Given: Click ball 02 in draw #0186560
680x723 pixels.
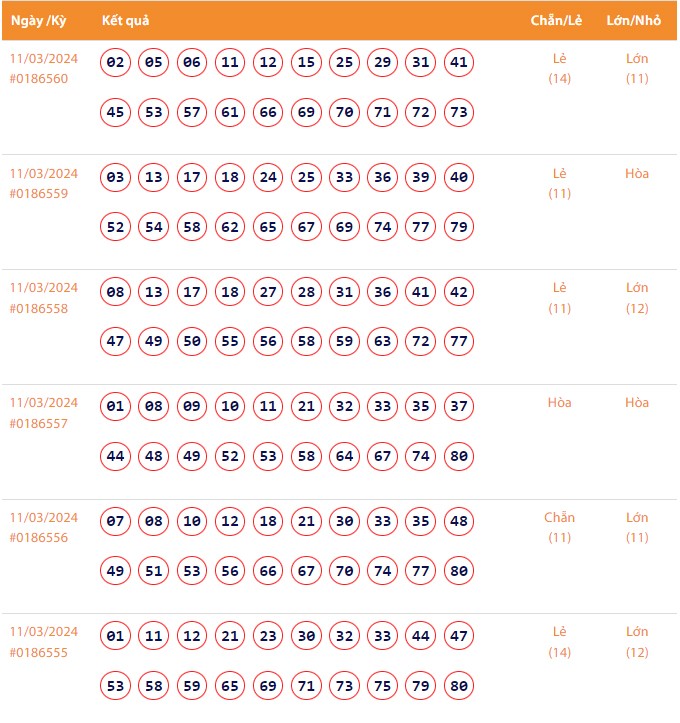Looking at the screenshot, I should 116,63.
